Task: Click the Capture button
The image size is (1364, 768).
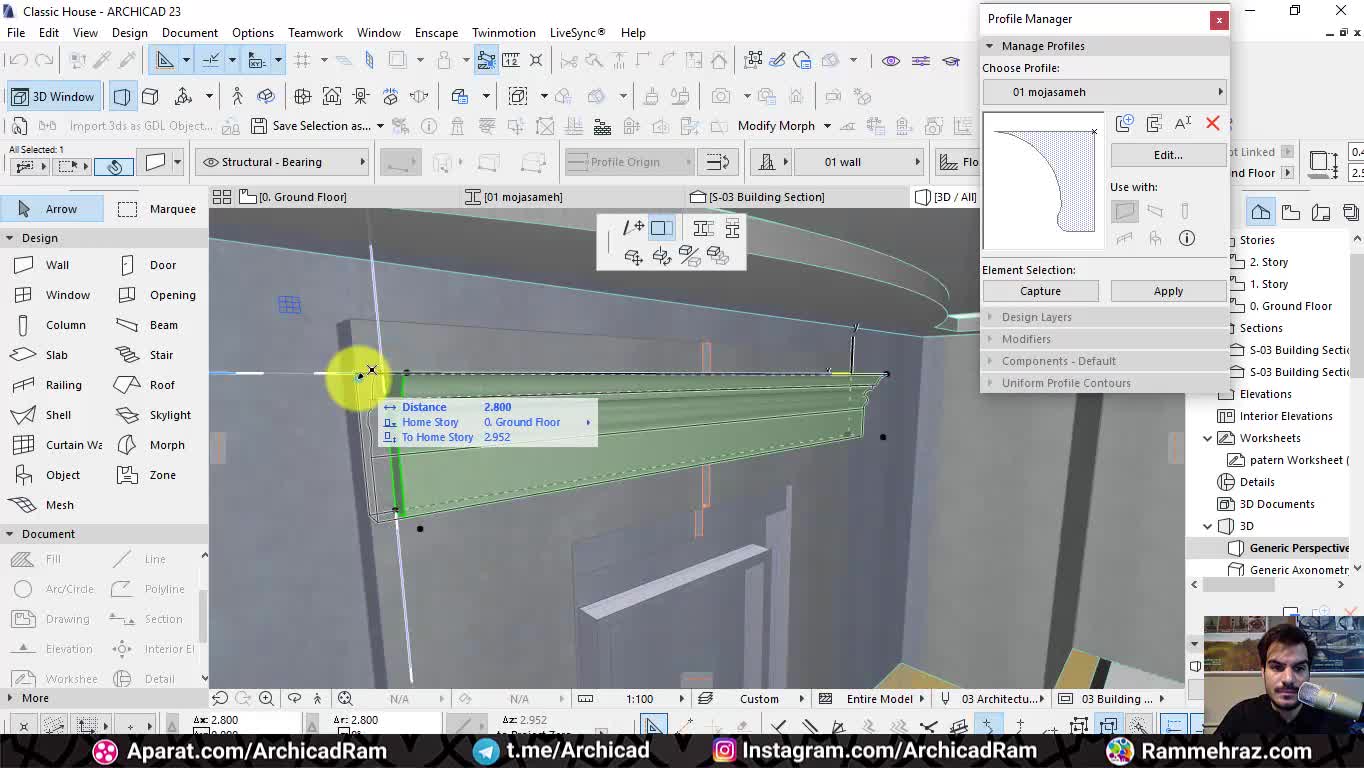Action: 1040,291
